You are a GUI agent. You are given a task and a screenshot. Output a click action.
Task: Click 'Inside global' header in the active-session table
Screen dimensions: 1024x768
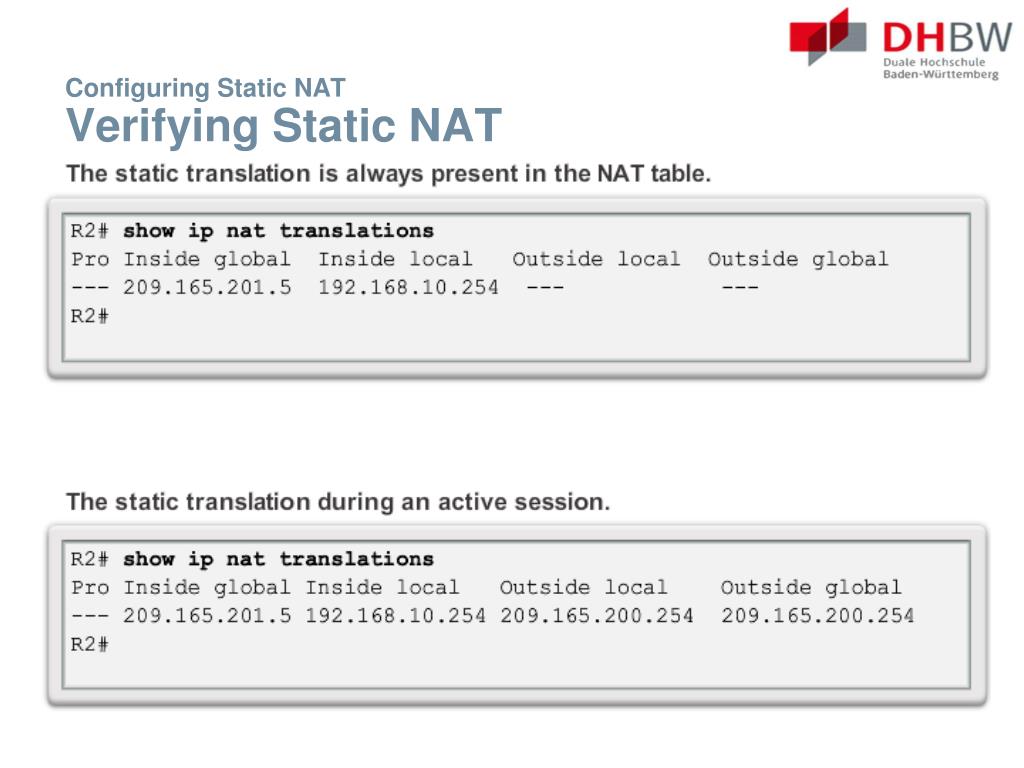point(207,588)
